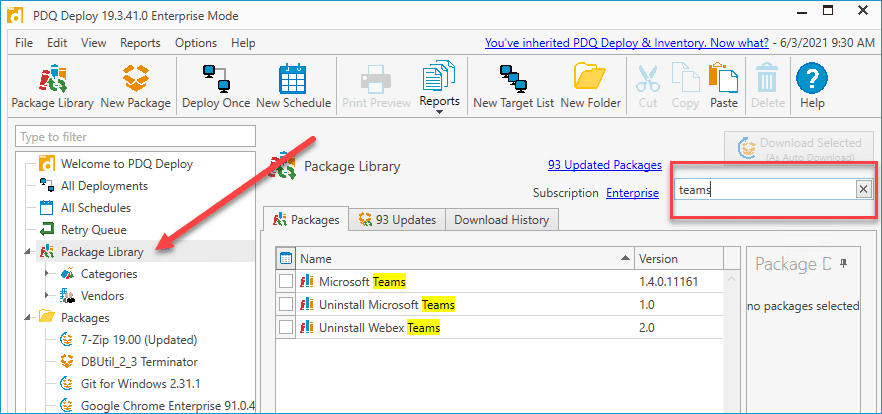
Task: Select the Uninstall Microsoft Teams row
Action: (x=499, y=305)
